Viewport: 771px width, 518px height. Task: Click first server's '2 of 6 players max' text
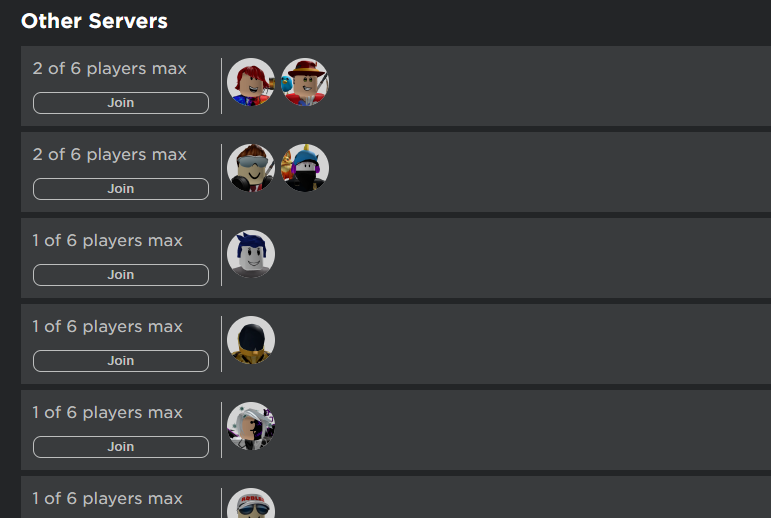click(x=110, y=68)
